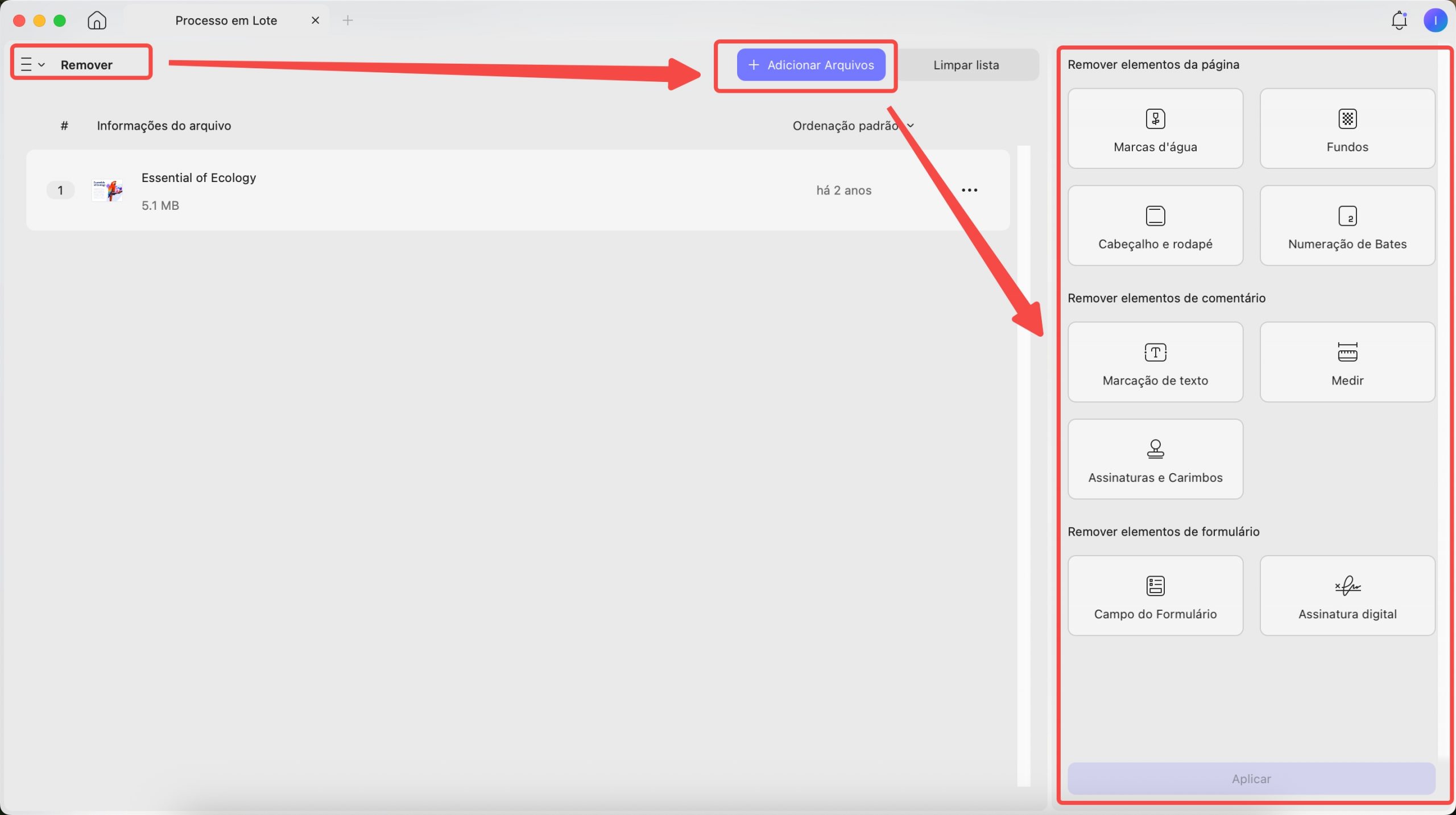Close the Processo em Lote tab
This screenshot has height=815, width=1456.
[x=315, y=20]
